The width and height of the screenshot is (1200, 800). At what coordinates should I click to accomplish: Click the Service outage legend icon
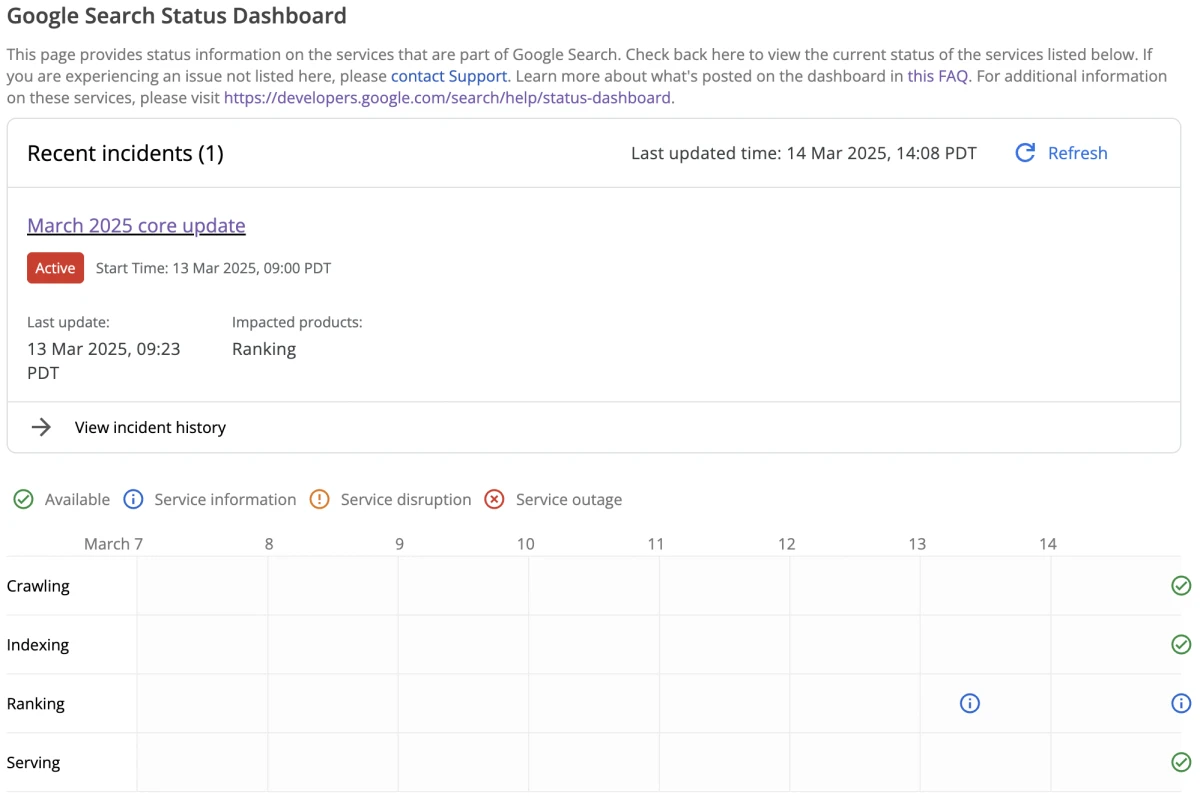[x=494, y=499]
